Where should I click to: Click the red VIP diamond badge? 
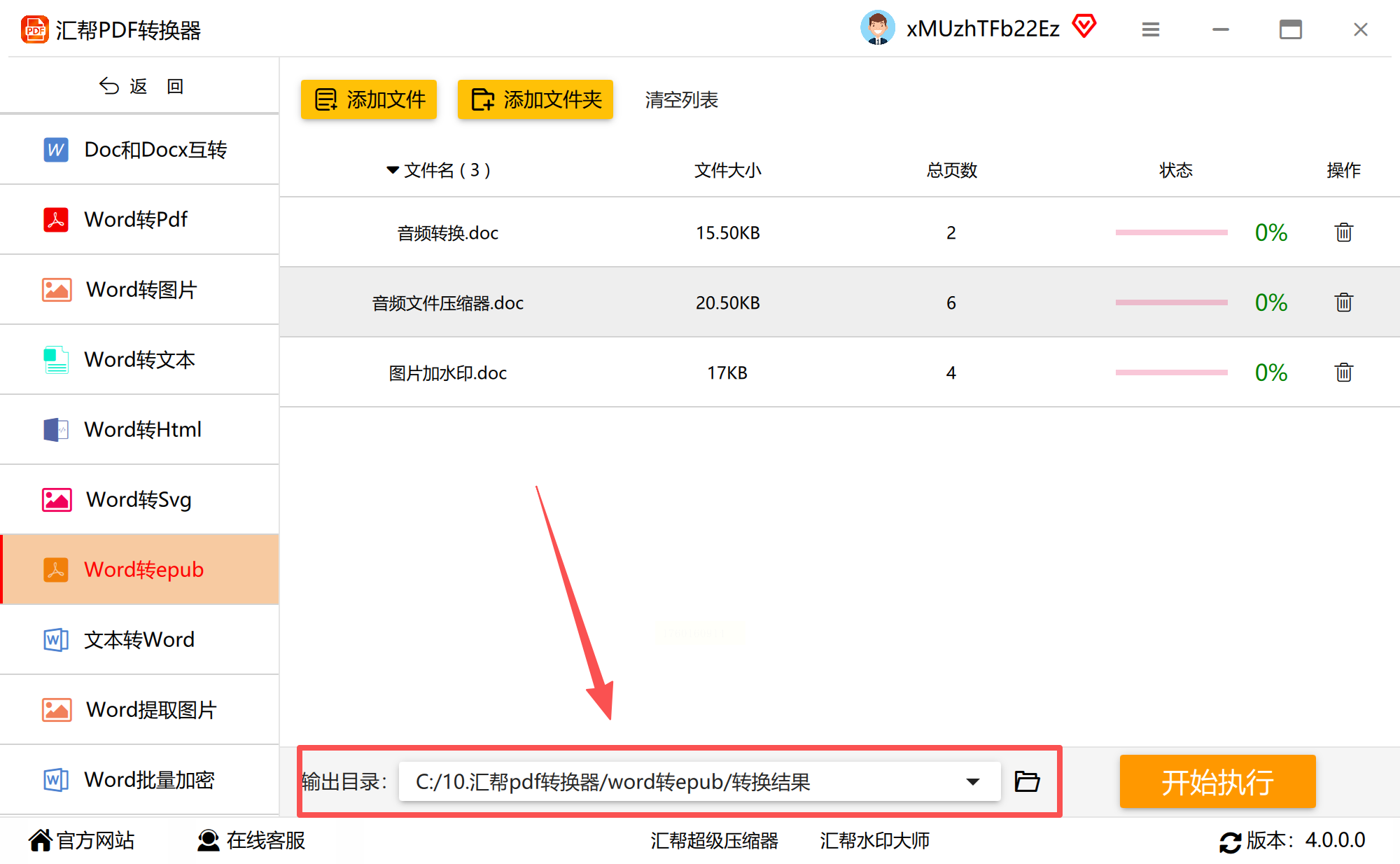click(1084, 27)
